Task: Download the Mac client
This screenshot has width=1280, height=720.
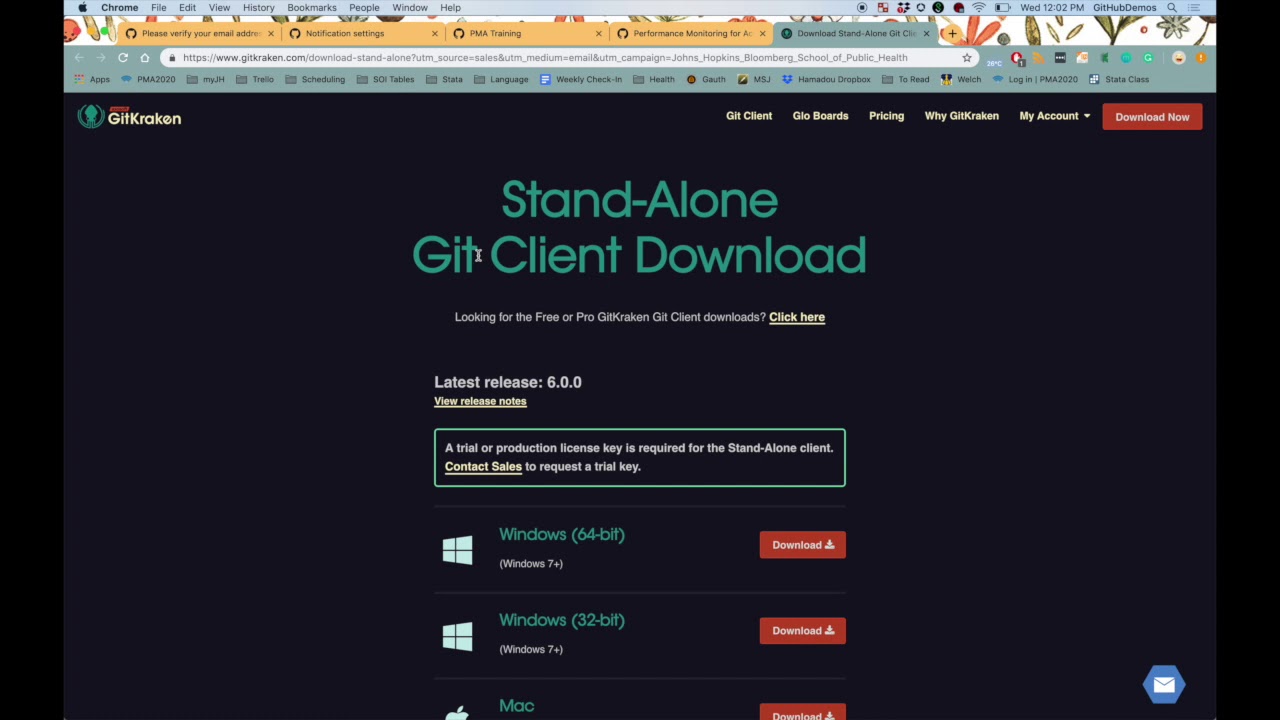Action: coord(802,713)
